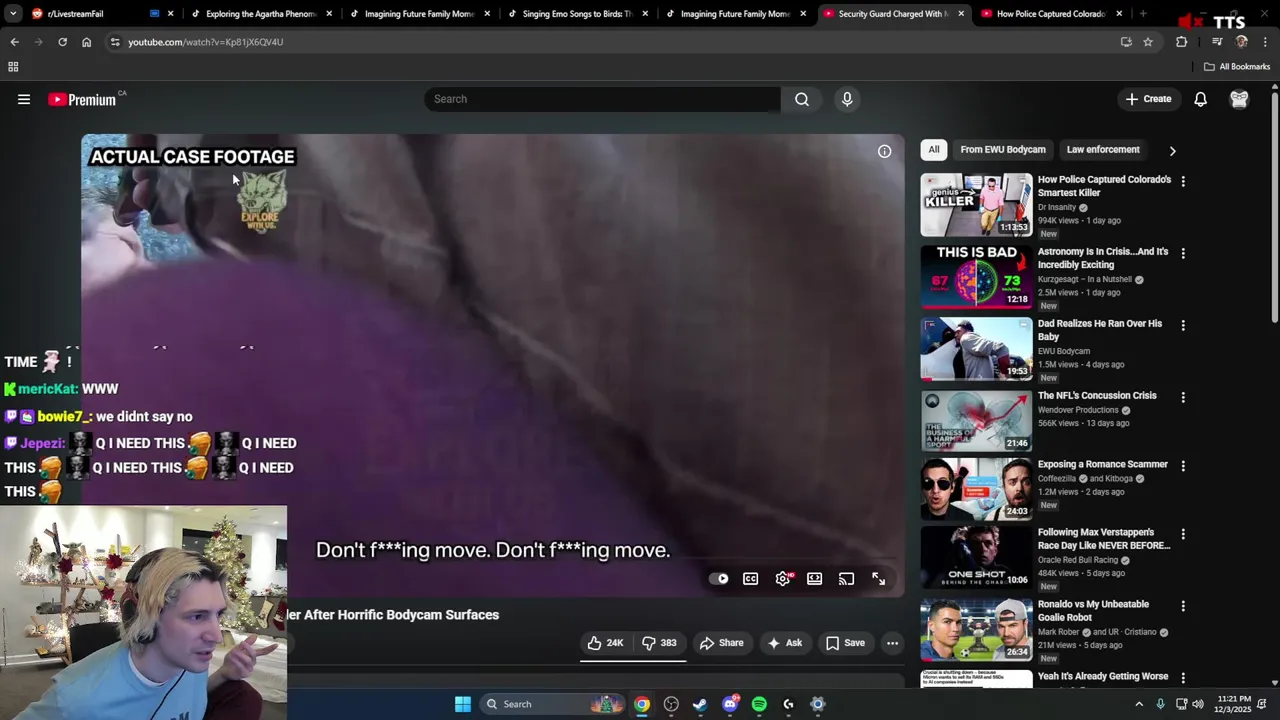Toggle autoplay switch in player
This screenshot has height=720, width=1280.
tap(719, 579)
